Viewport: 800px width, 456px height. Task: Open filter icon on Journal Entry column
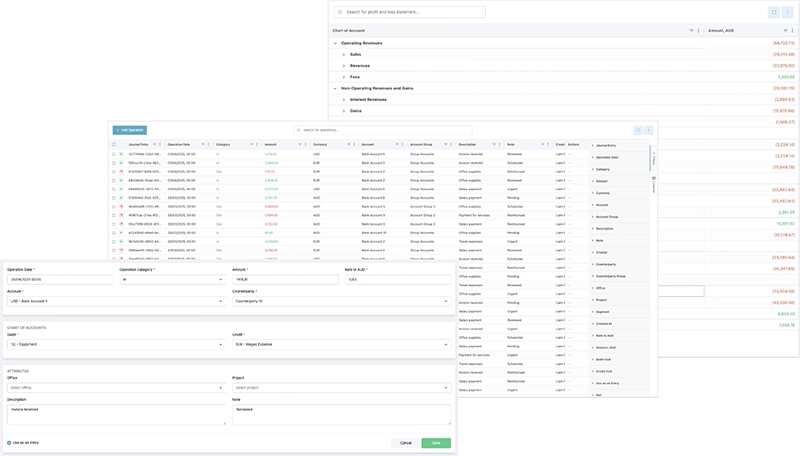point(155,144)
